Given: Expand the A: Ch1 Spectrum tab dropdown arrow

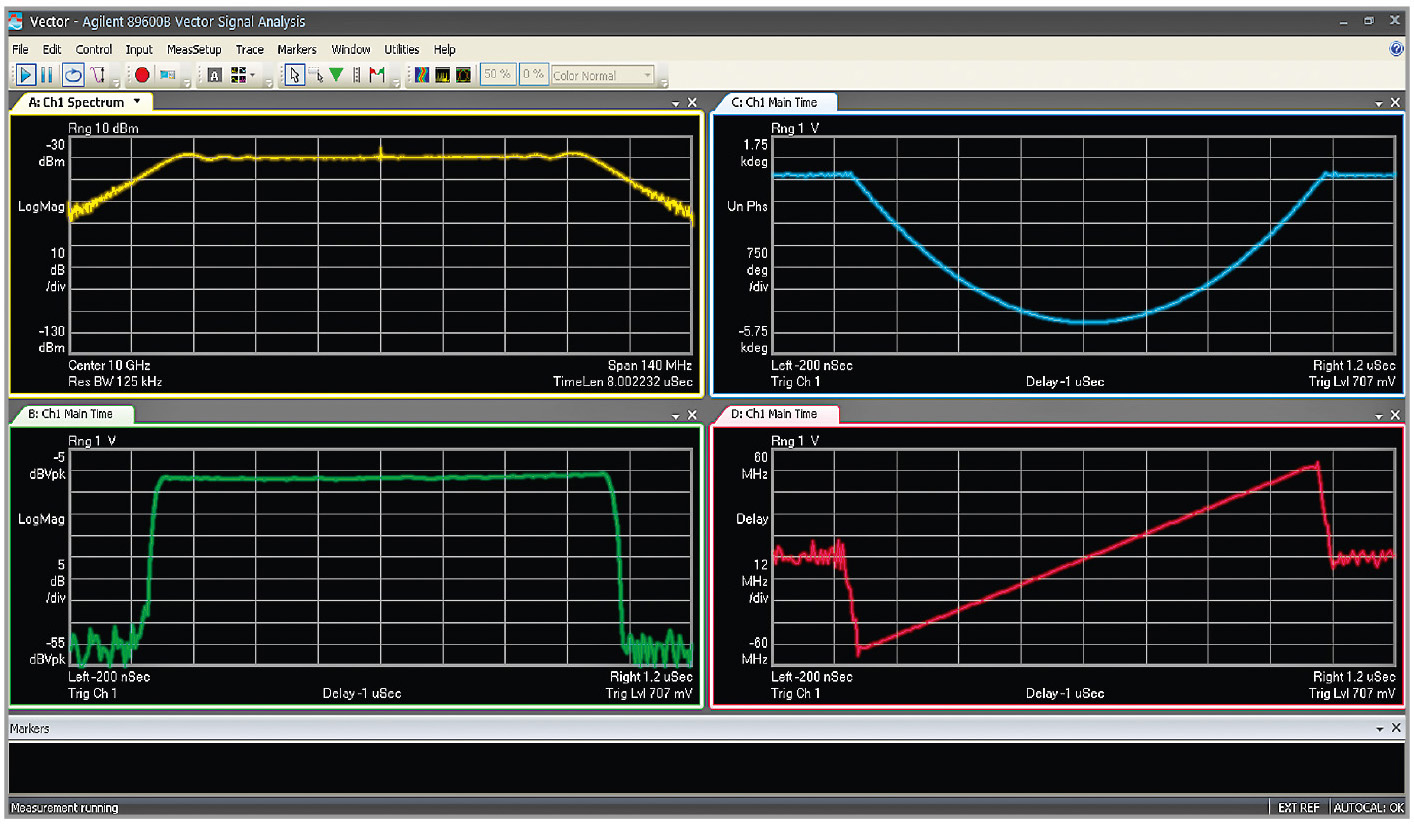Looking at the screenshot, I should [137, 102].
